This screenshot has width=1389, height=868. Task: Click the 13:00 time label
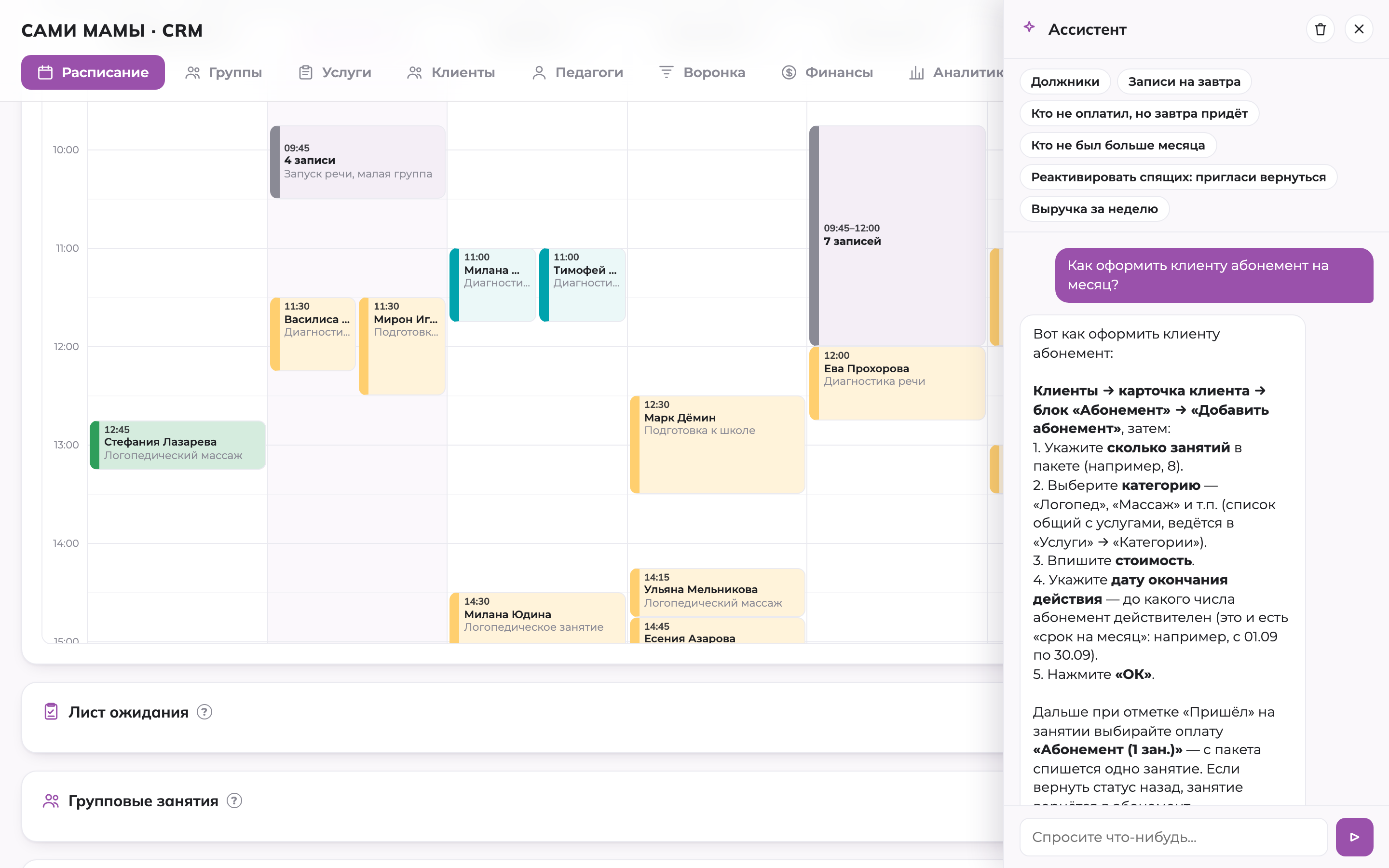click(66, 445)
